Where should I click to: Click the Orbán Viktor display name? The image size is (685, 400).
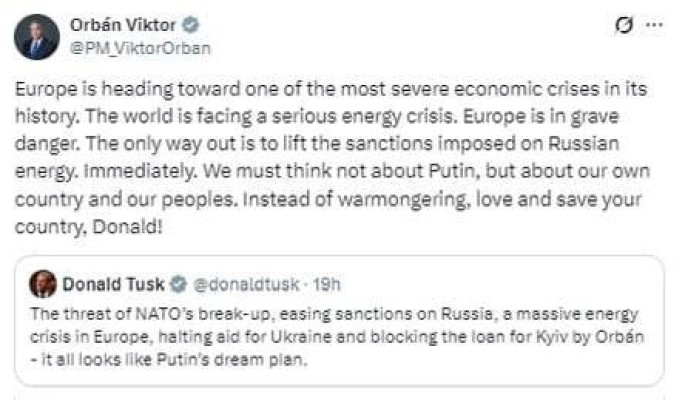(124, 25)
